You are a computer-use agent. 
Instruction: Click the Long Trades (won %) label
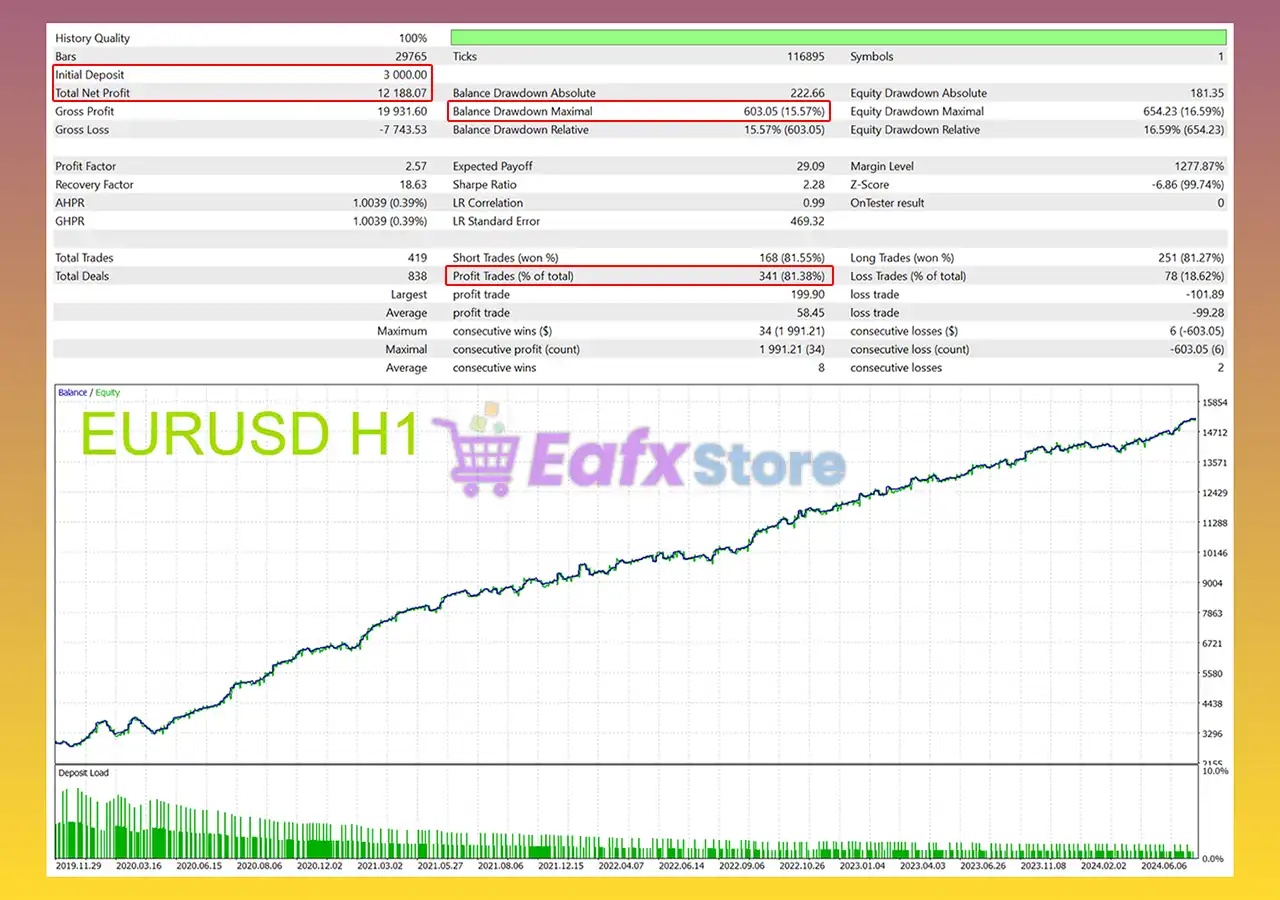(x=902, y=258)
